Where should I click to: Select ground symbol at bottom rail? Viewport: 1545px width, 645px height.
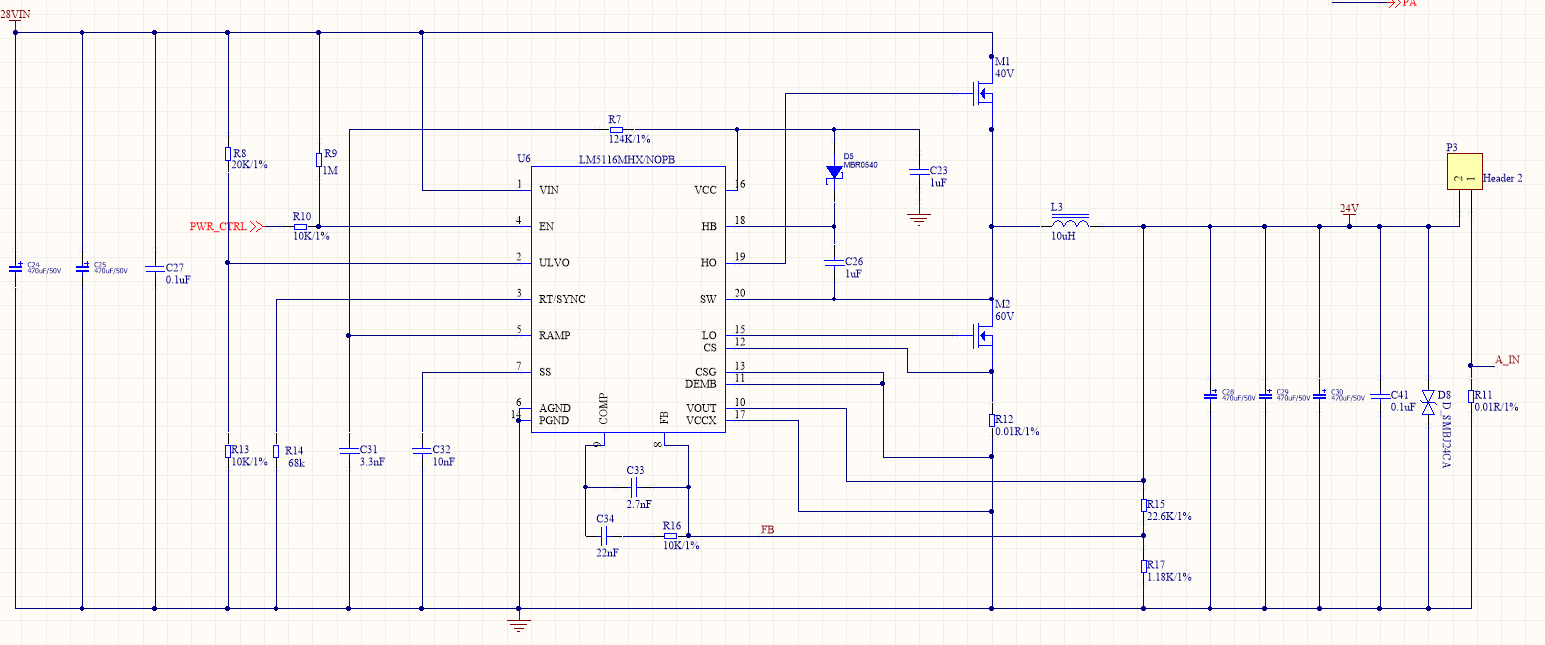coord(518,625)
